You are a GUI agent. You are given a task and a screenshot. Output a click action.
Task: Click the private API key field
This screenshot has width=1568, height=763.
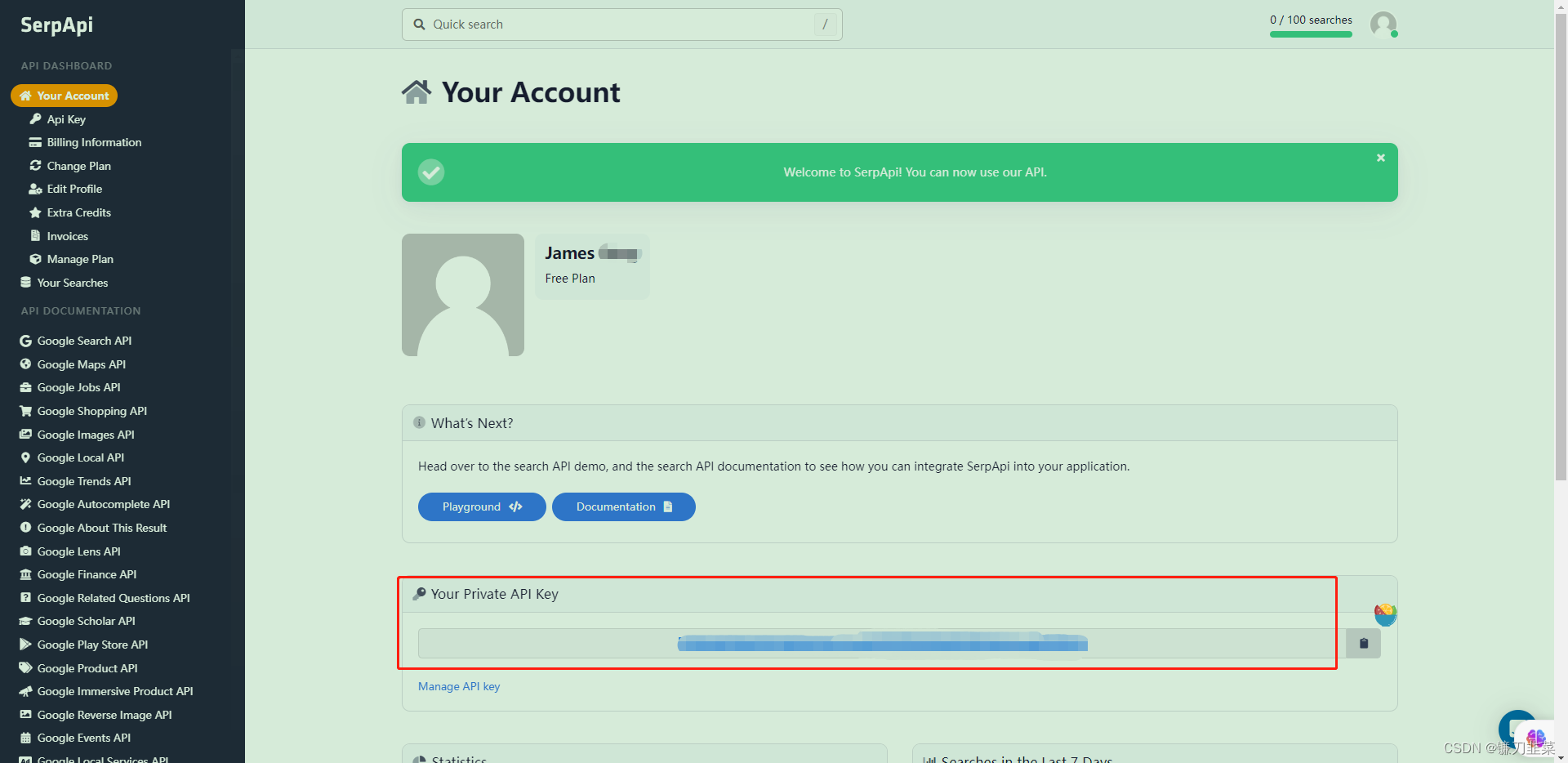click(882, 644)
